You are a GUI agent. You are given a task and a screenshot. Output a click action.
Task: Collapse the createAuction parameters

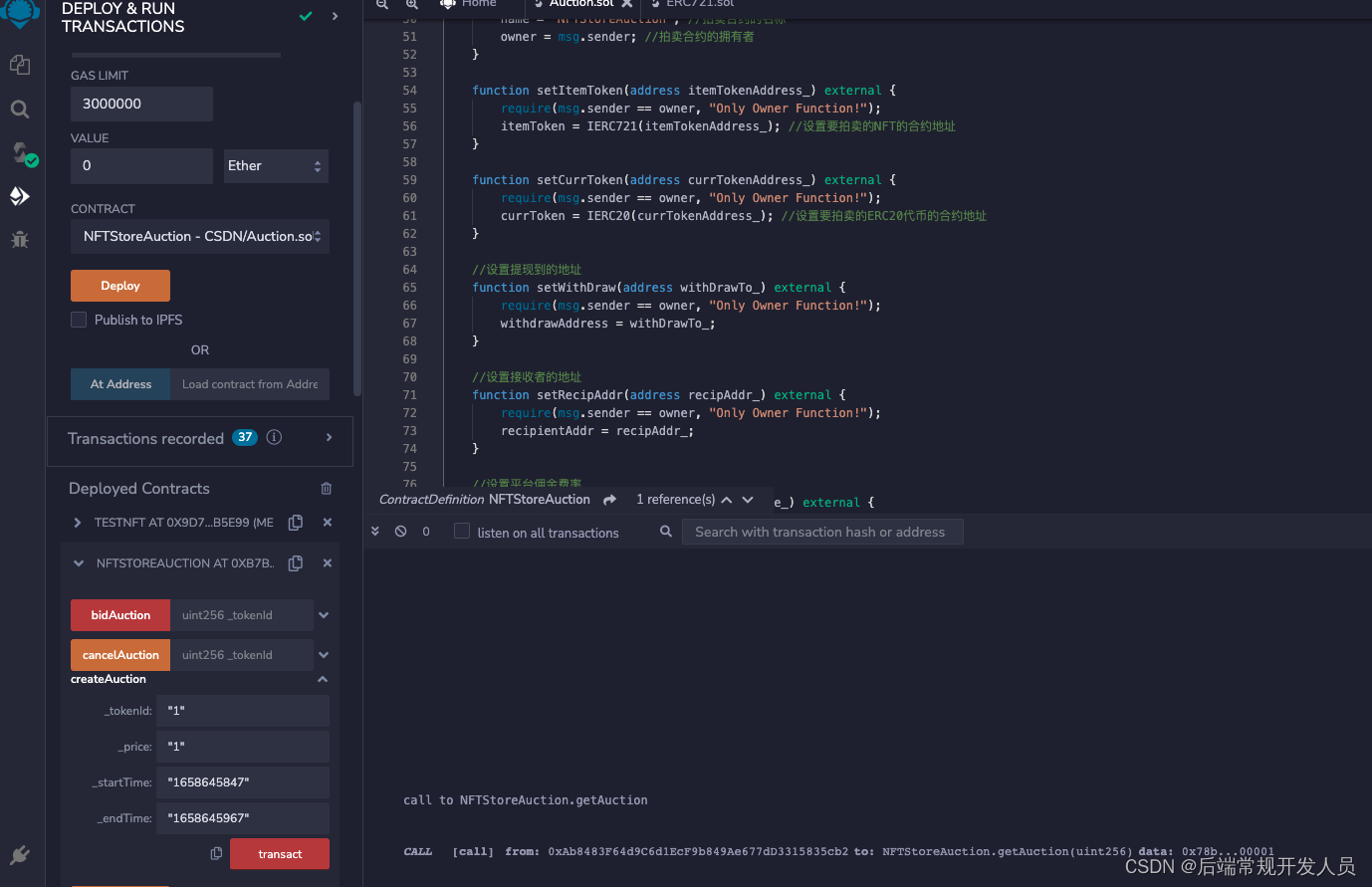coord(322,679)
